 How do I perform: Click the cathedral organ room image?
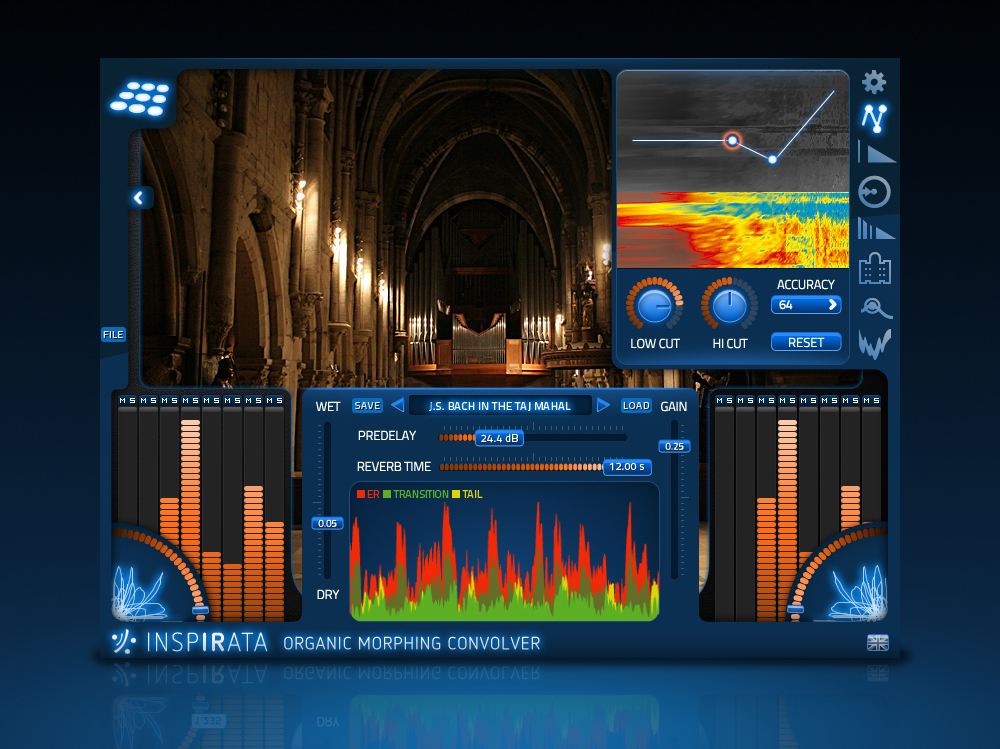pyautogui.click(x=376, y=226)
